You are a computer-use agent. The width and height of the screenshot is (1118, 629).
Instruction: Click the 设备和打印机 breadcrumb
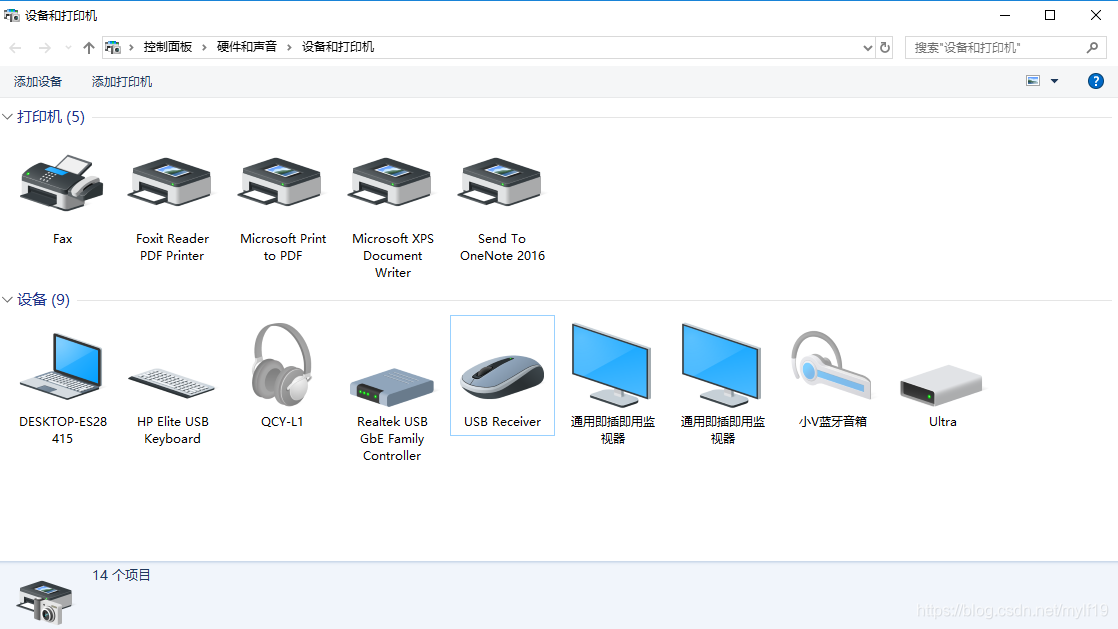point(338,47)
